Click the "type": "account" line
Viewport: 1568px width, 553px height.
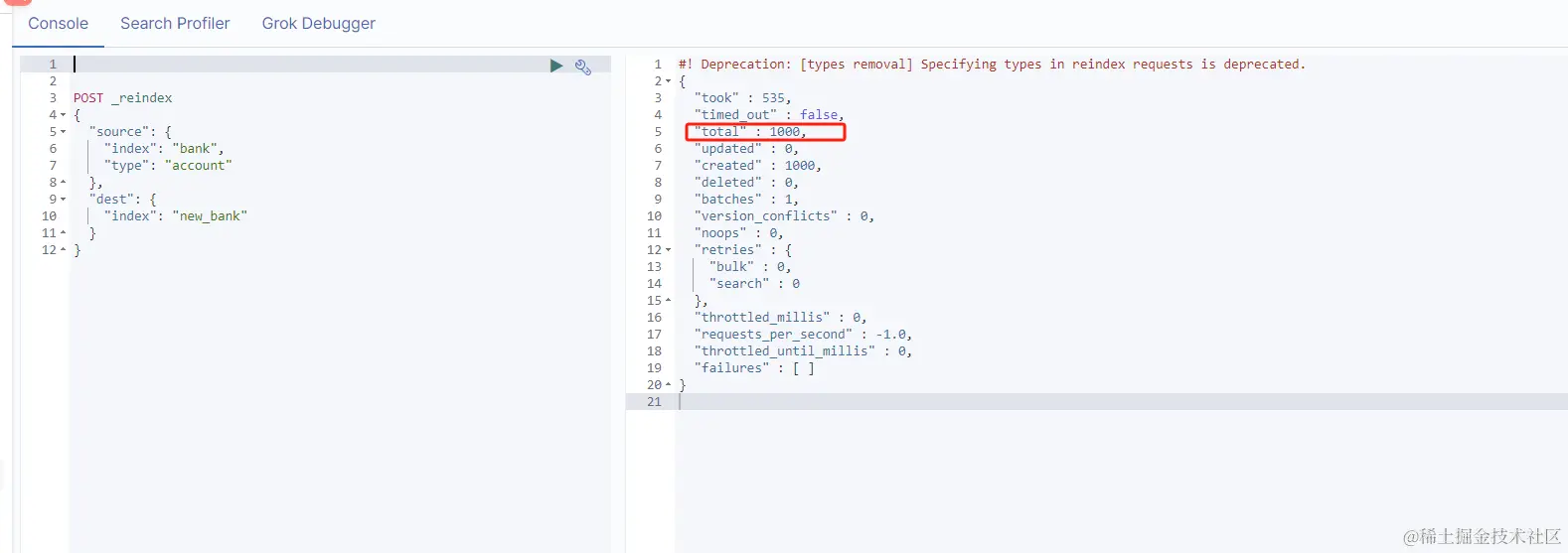click(x=168, y=166)
